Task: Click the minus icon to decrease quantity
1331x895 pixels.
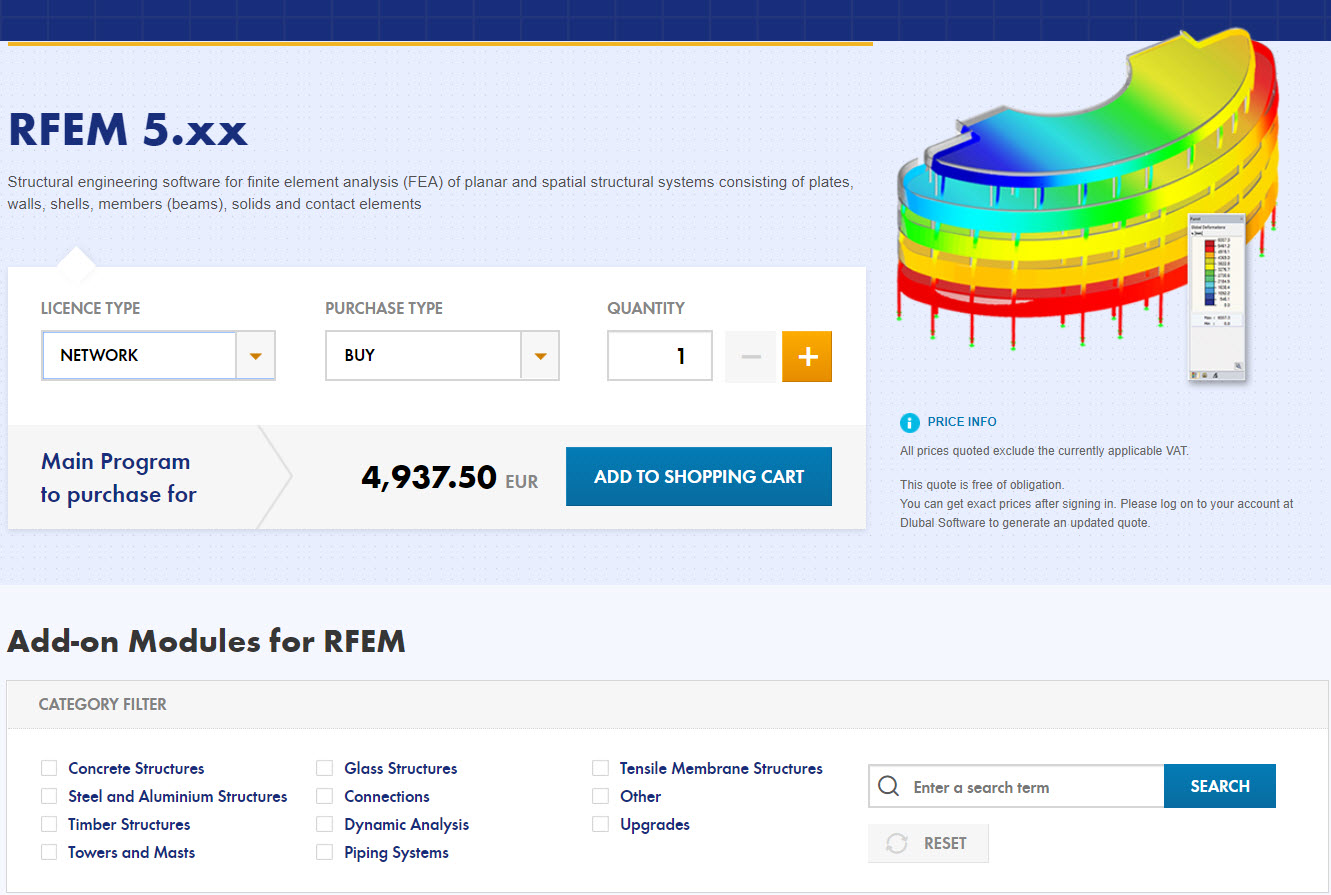Action: pyautogui.click(x=750, y=356)
